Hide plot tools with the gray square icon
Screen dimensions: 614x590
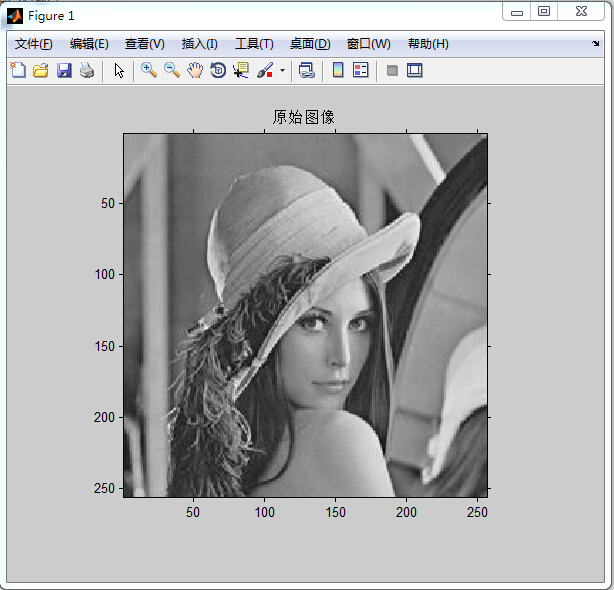392,70
